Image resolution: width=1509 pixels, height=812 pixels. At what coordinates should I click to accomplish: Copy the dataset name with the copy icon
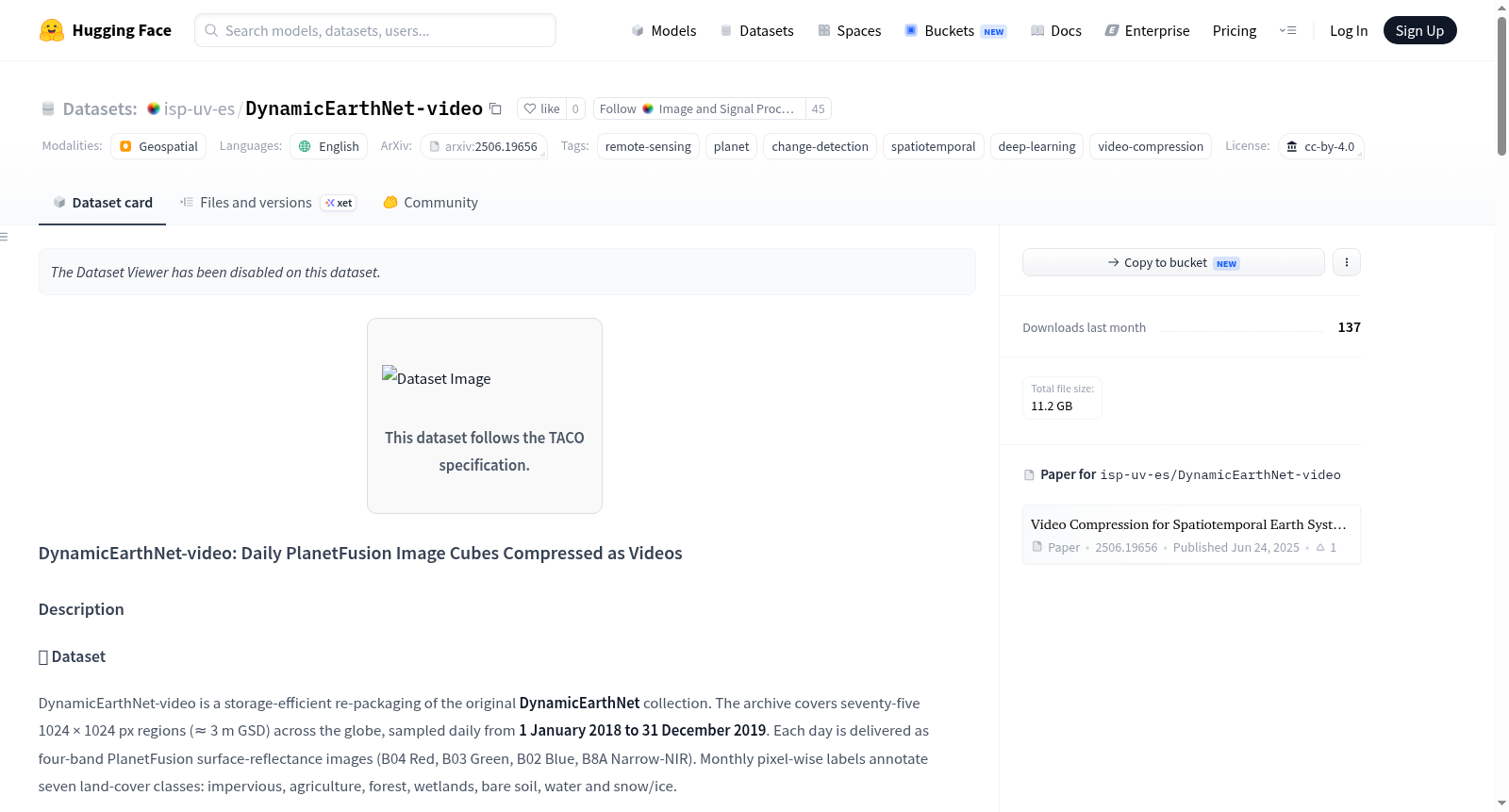[495, 108]
